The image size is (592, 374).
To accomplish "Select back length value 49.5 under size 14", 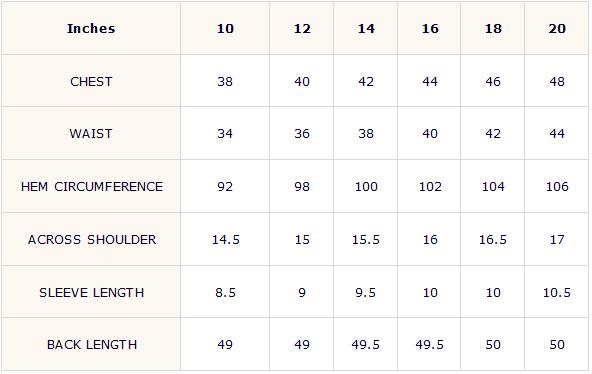I will click(x=365, y=345).
